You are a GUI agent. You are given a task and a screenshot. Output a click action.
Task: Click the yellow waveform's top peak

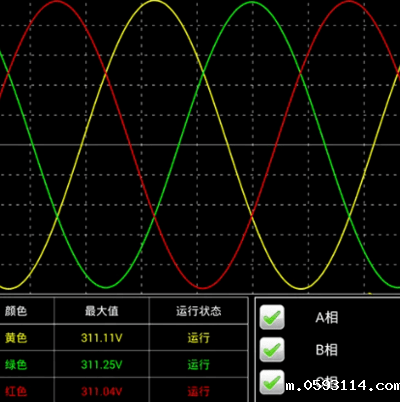click(154, 1)
